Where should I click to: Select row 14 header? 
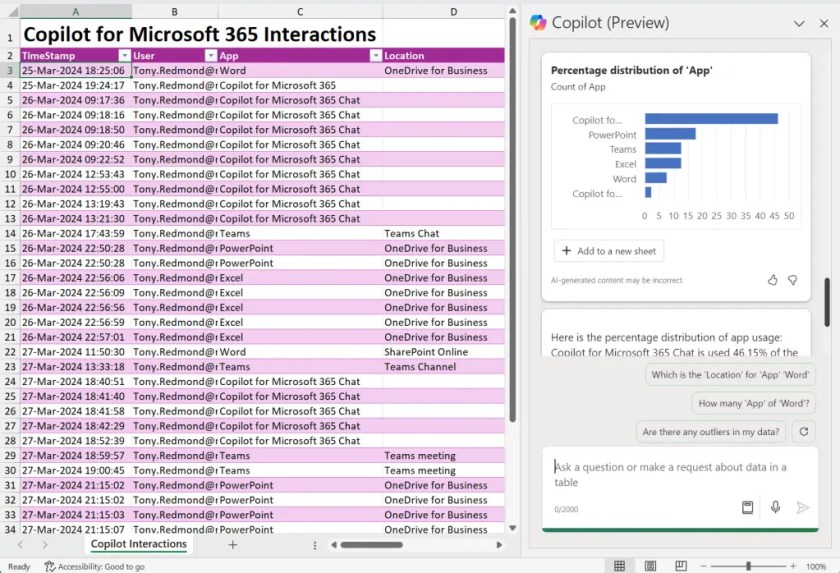[x=10, y=233]
